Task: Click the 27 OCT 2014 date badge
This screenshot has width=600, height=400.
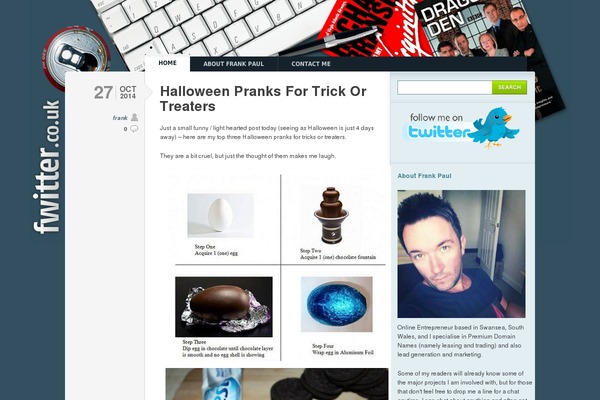Action: click(115, 92)
